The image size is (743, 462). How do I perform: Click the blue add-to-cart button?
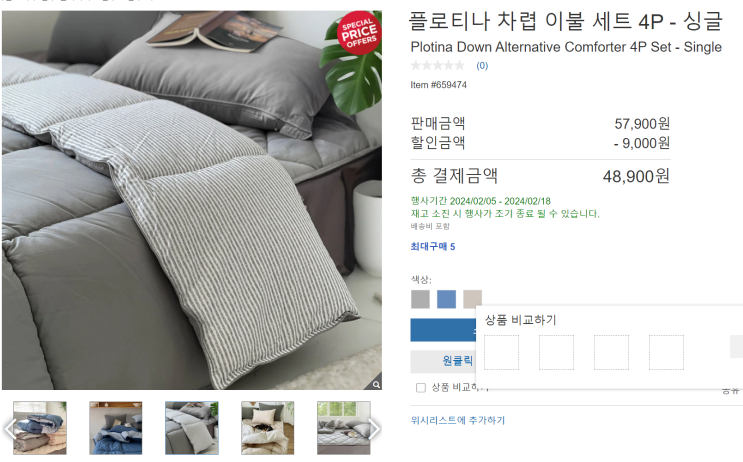coord(444,330)
